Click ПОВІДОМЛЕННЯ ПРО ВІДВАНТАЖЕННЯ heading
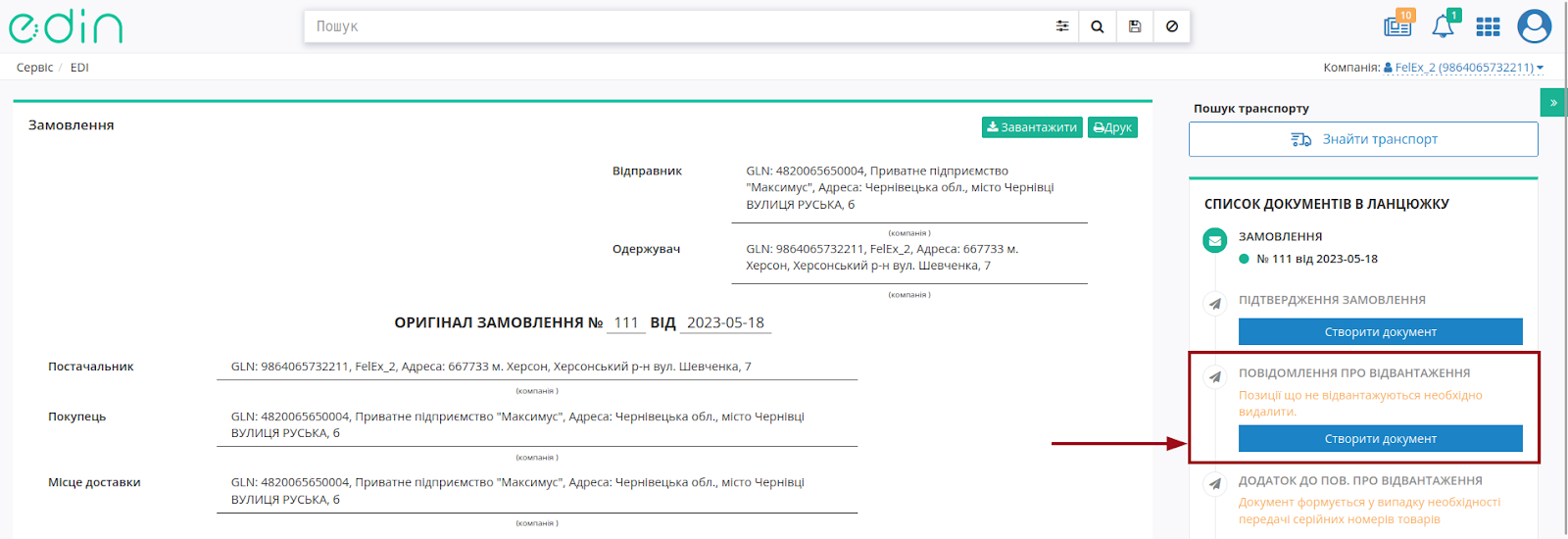This screenshot has height=539, width=1568. tap(1354, 372)
